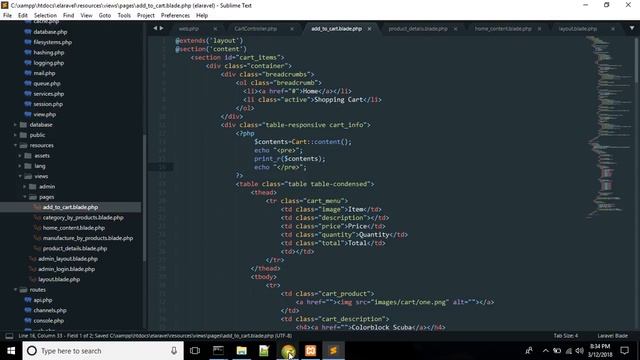Open the Tools menu

(124, 16)
